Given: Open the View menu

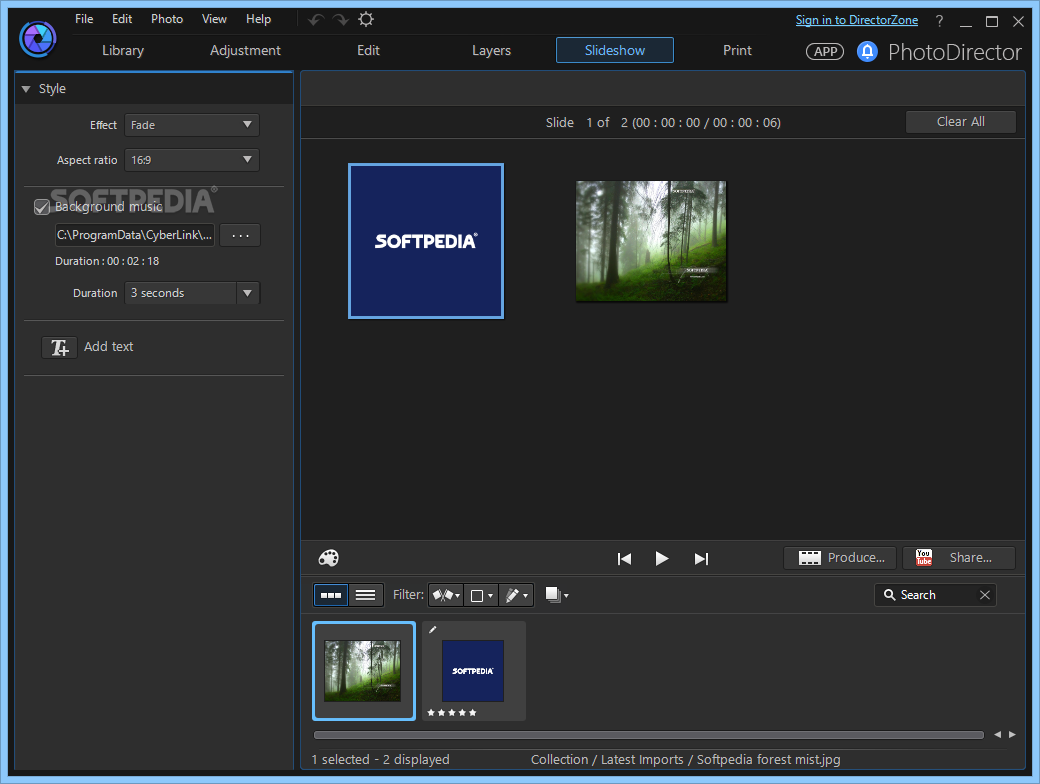Looking at the screenshot, I should click(214, 19).
